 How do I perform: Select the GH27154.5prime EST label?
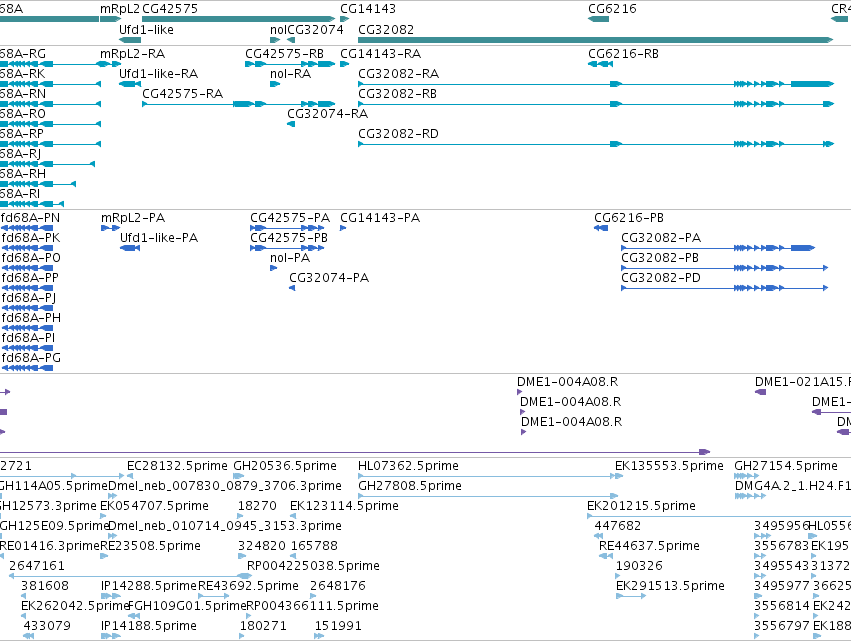coord(786,466)
